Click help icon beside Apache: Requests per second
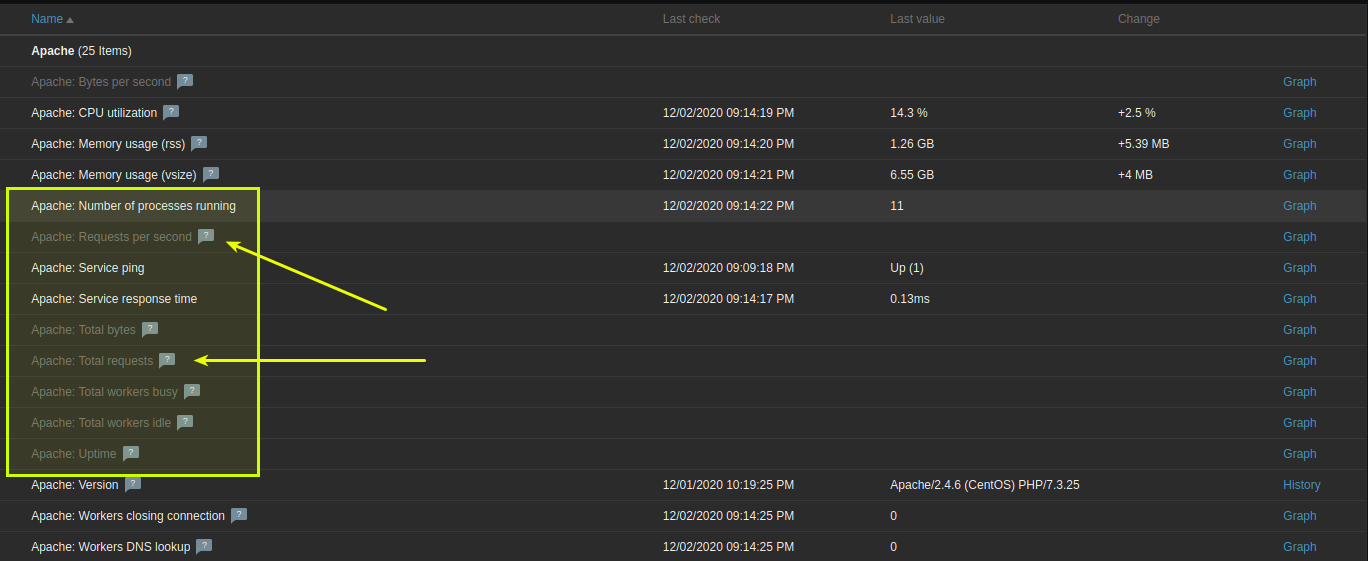The width and height of the screenshot is (1368, 561). pos(206,236)
